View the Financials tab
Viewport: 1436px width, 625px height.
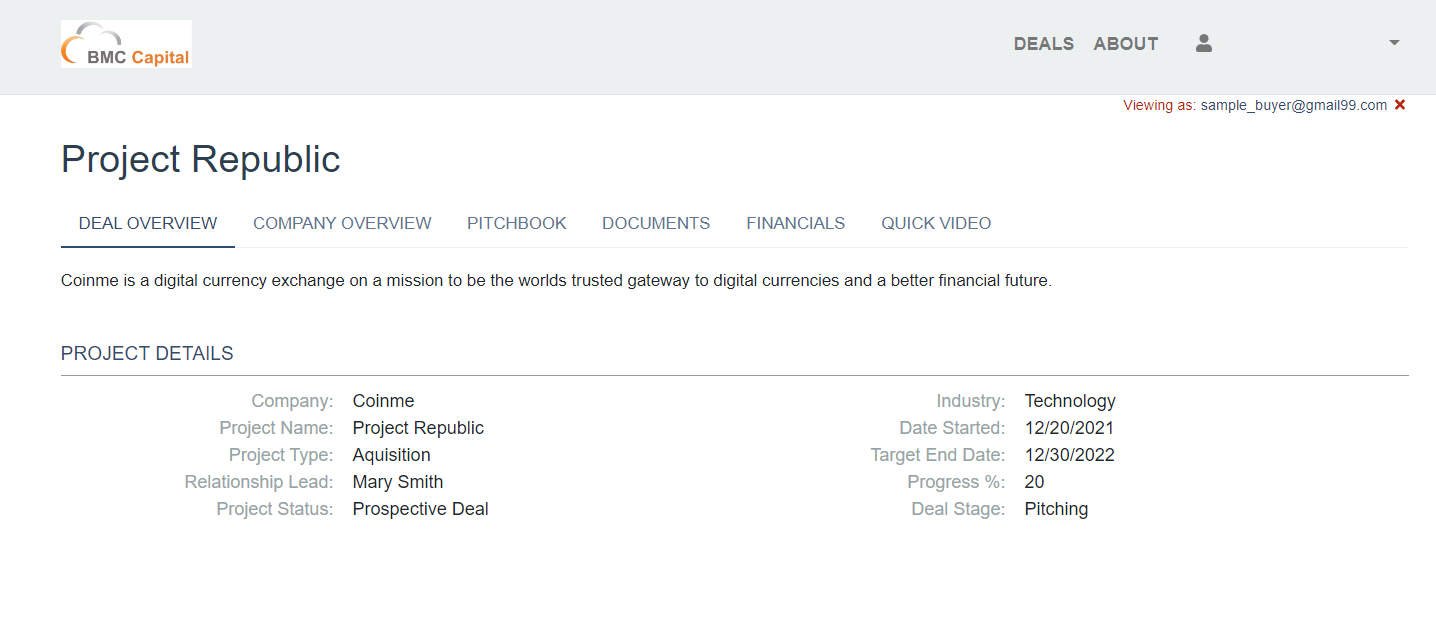point(796,224)
